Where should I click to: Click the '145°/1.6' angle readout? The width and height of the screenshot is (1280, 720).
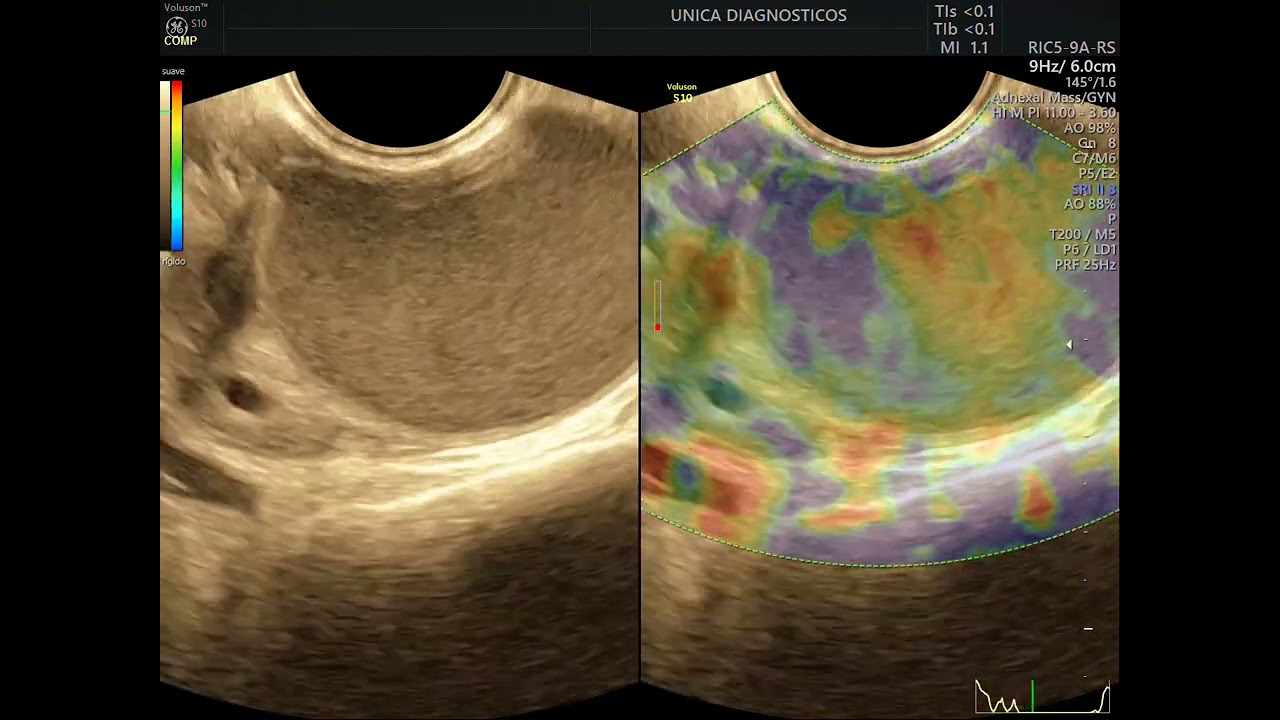(1090, 82)
